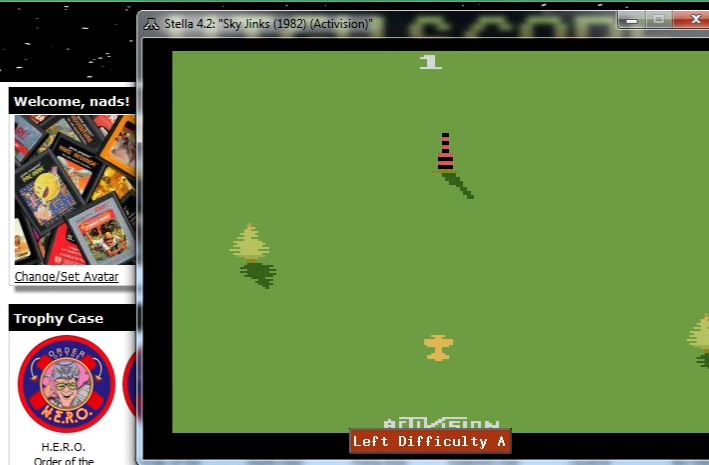Image resolution: width=709 pixels, height=465 pixels.
Task: Click the Stella app icon in title bar
Action: (x=151, y=24)
